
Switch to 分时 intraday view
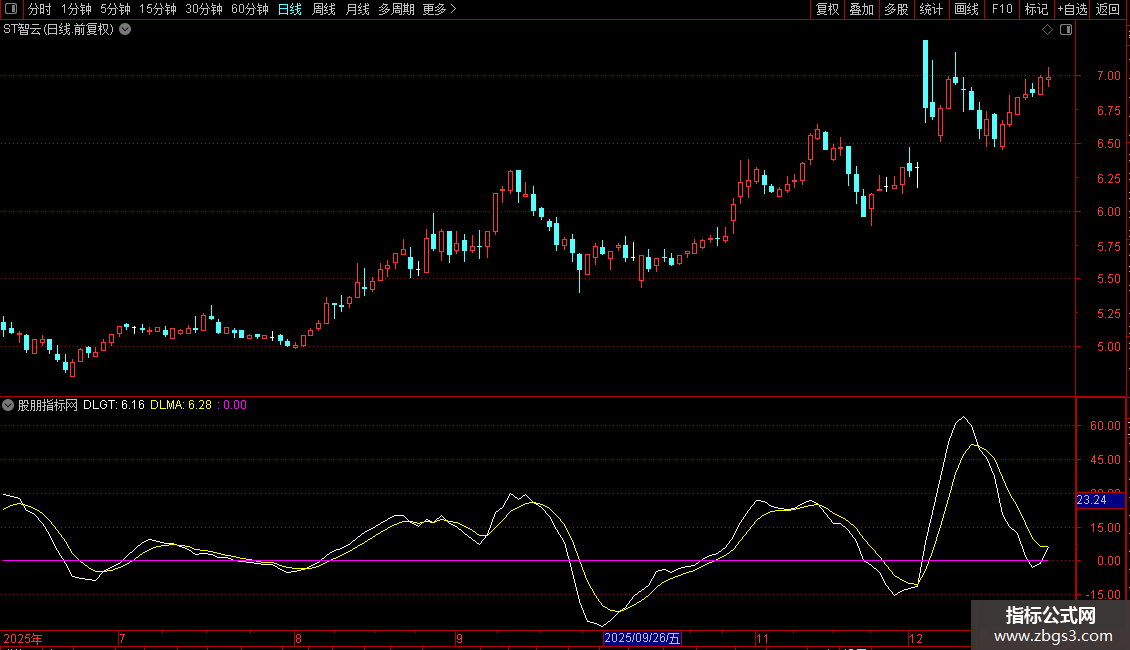[x=39, y=9]
